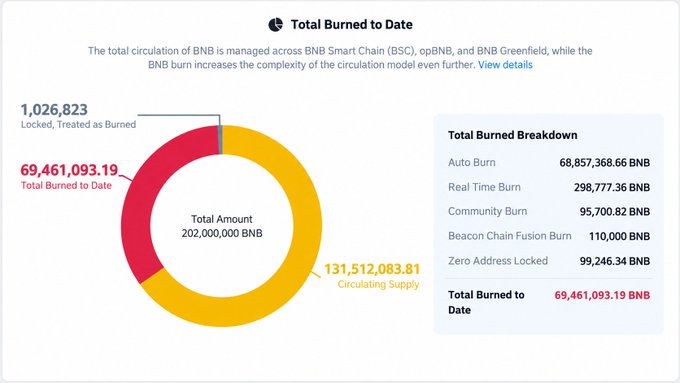Viewport: 680px width, 383px height.
Task: Click the 1,026,823 locked value
Action: click(x=54, y=110)
